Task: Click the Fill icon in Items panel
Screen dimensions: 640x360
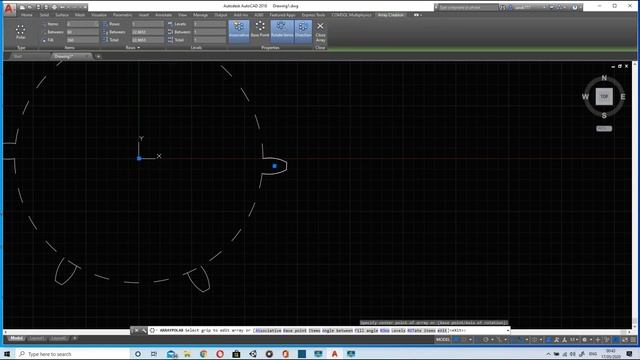Action: 44,40
